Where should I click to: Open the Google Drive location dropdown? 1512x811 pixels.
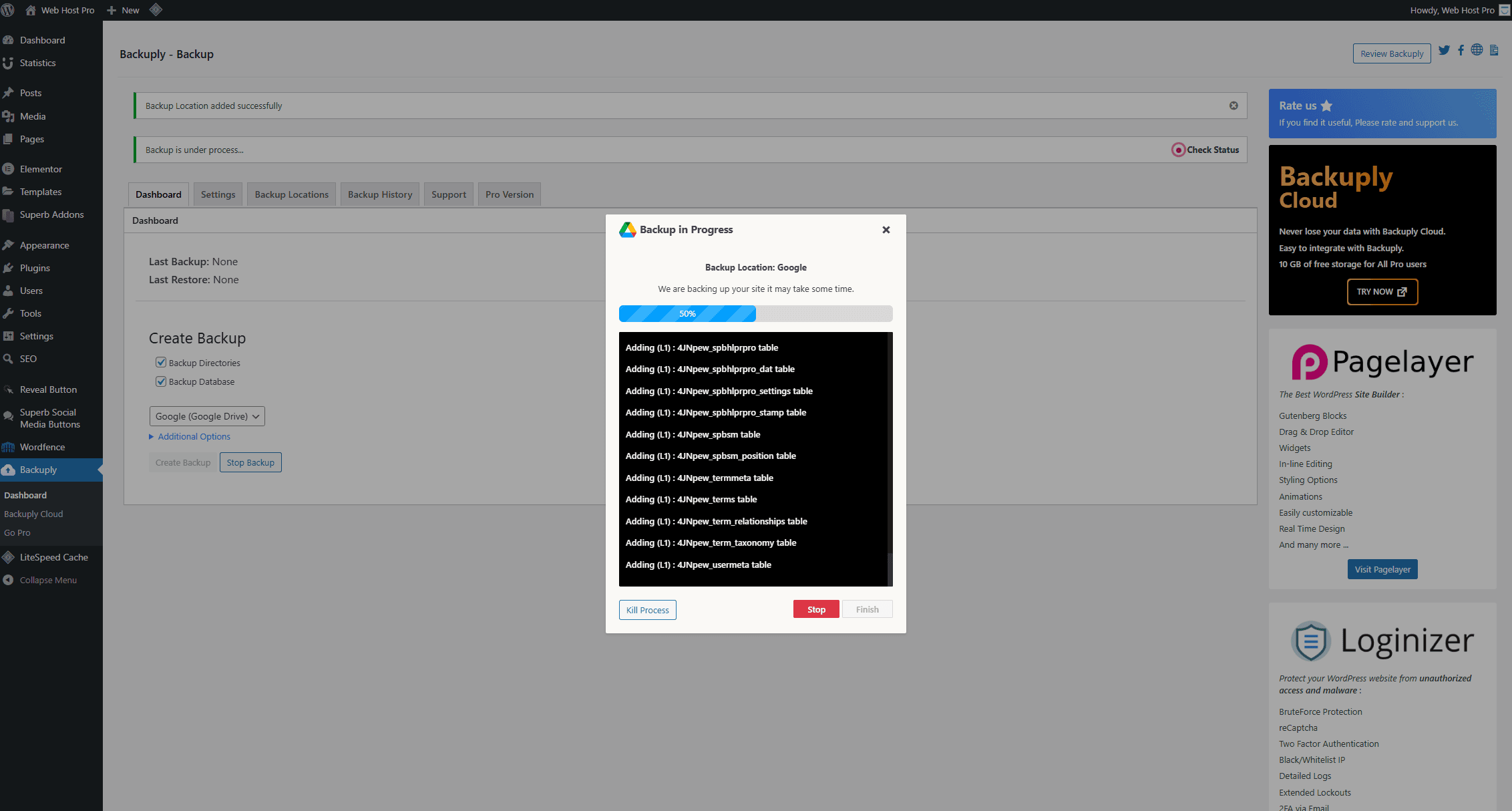tap(207, 416)
